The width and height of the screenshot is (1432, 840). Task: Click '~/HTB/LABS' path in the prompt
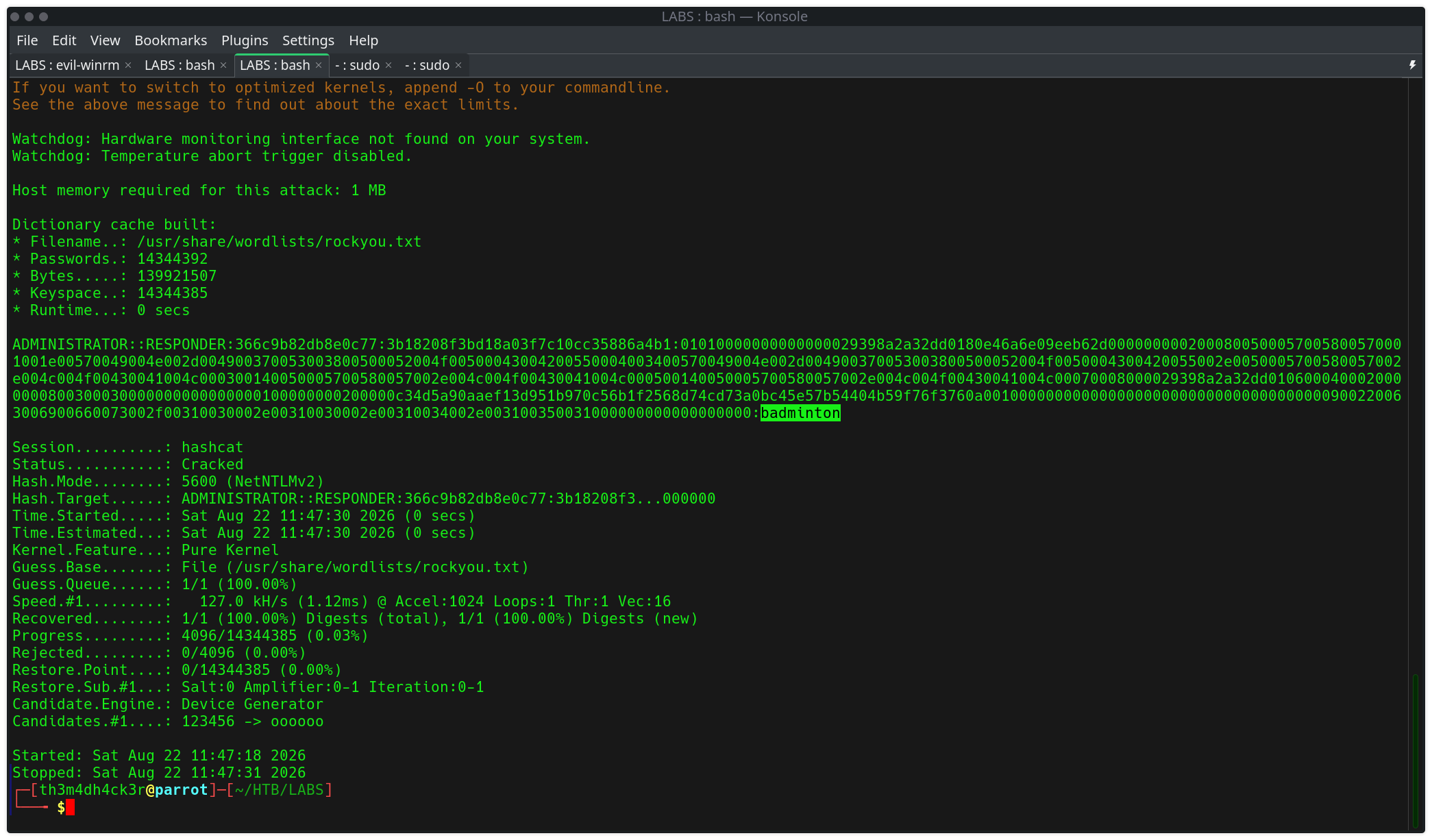click(x=279, y=790)
